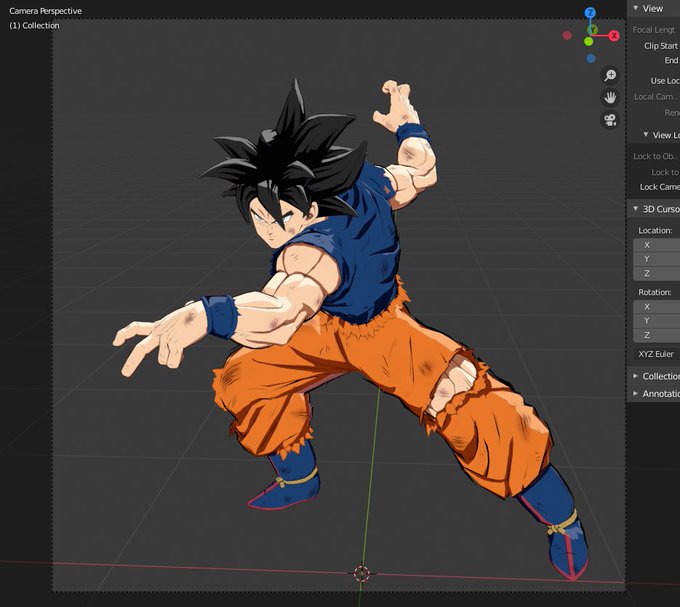The image size is (680, 607).
Task: Click the Location: heading
Action: pos(655,230)
